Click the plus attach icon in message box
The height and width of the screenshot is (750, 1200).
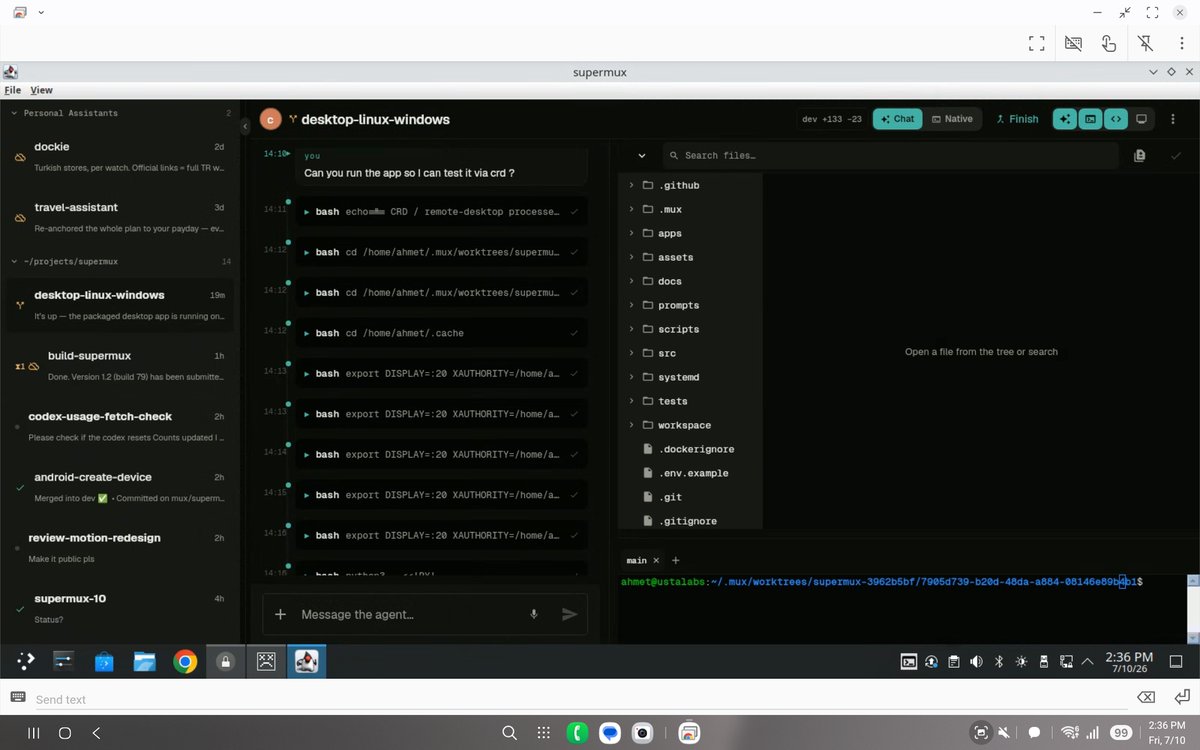coord(281,614)
